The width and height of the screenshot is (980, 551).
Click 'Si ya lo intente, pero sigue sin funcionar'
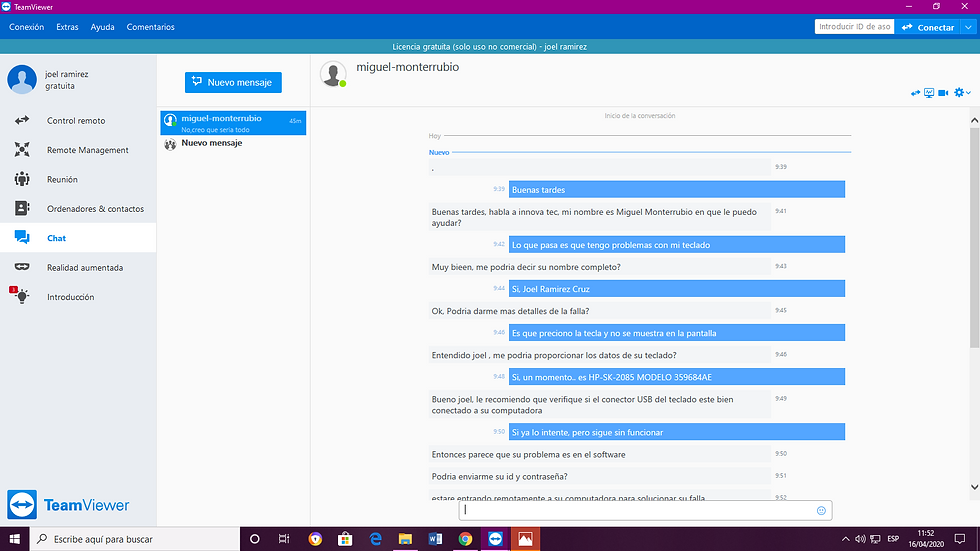677,432
